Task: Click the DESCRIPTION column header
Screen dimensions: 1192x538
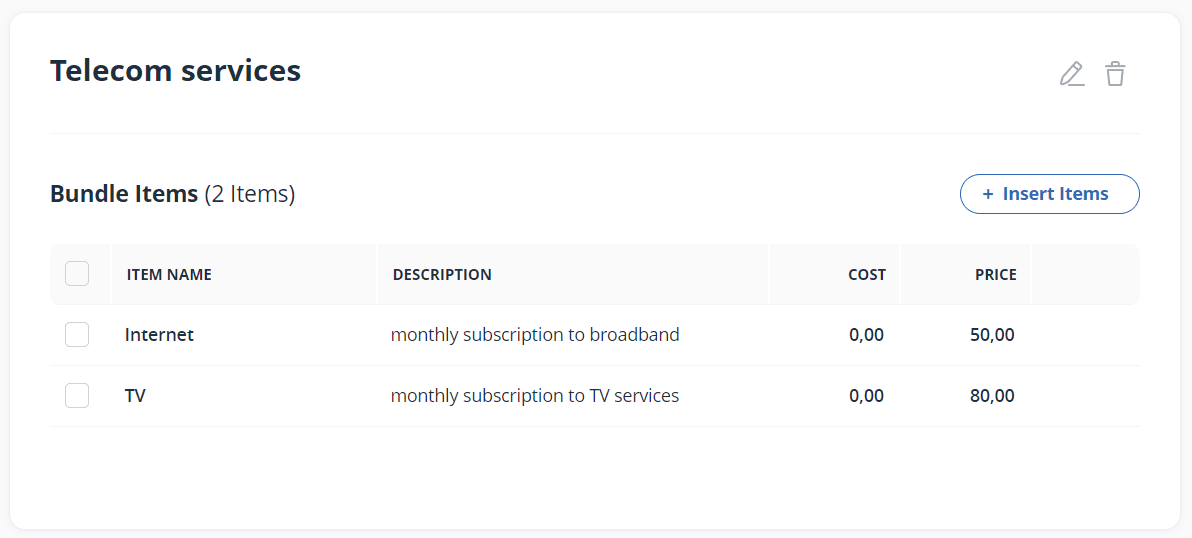Action: click(x=442, y=274)
